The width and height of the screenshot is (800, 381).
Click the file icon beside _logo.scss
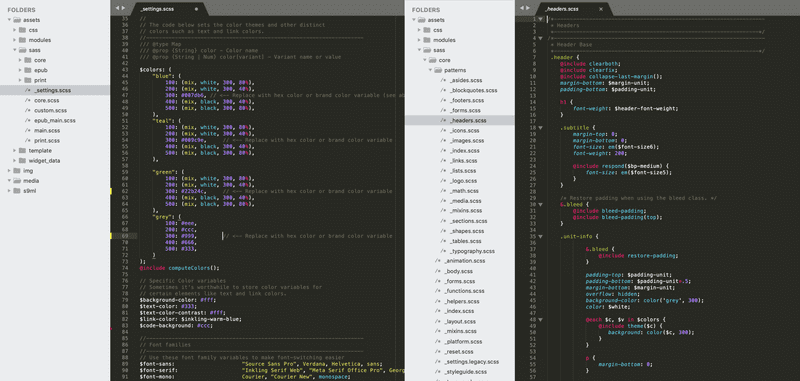(443, 181)
